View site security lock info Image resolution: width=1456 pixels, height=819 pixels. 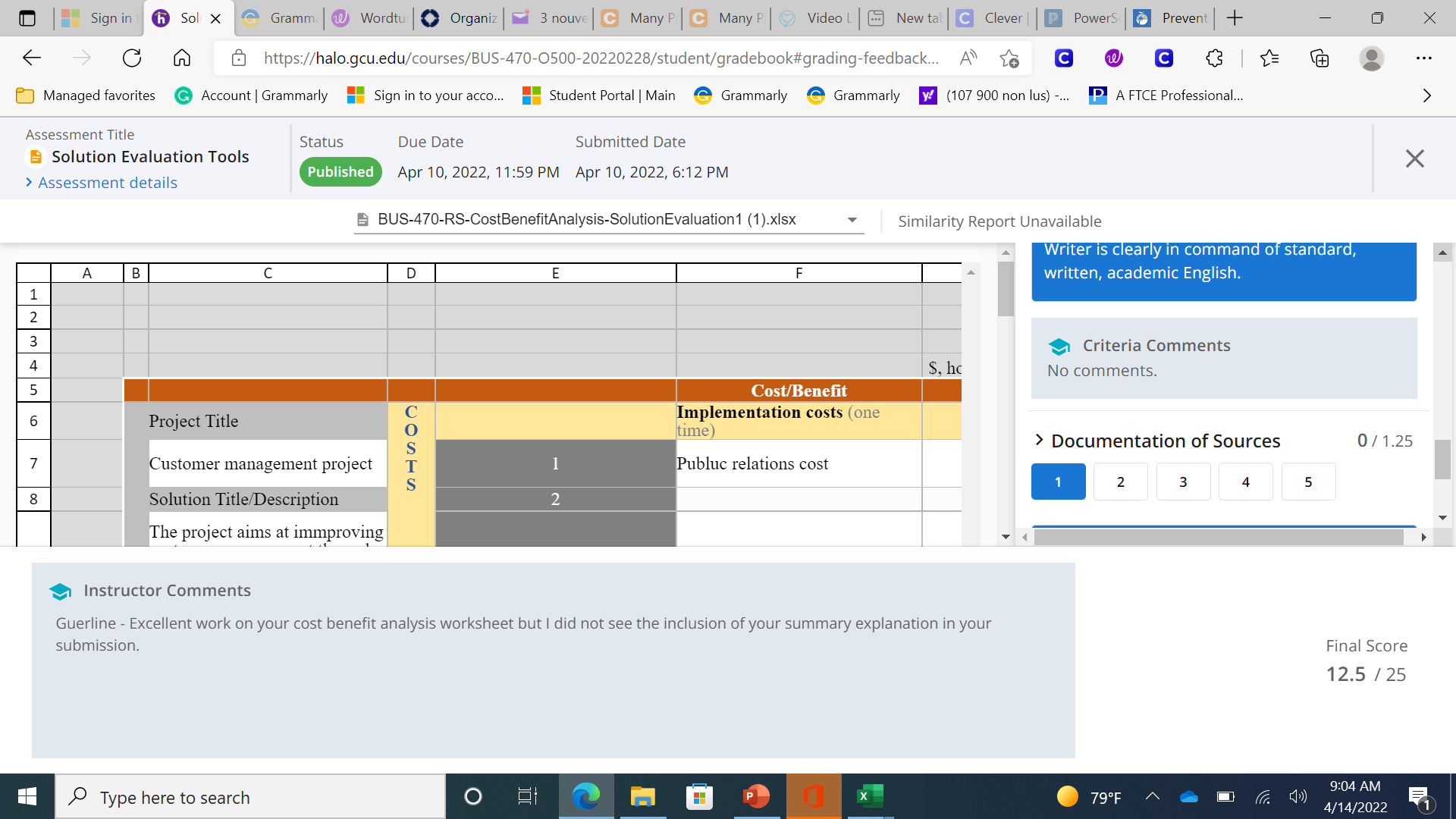pyautogui.click(x=239, y=58)
